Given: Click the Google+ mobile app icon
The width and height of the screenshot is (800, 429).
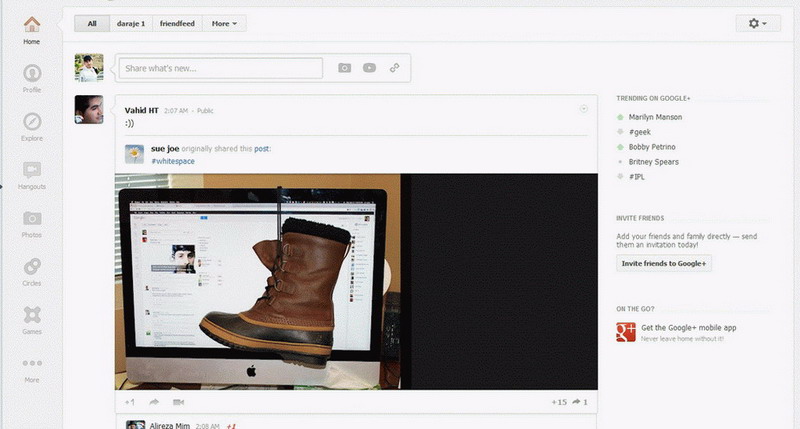Looking at the screenshot, I should tap(626, 332).
